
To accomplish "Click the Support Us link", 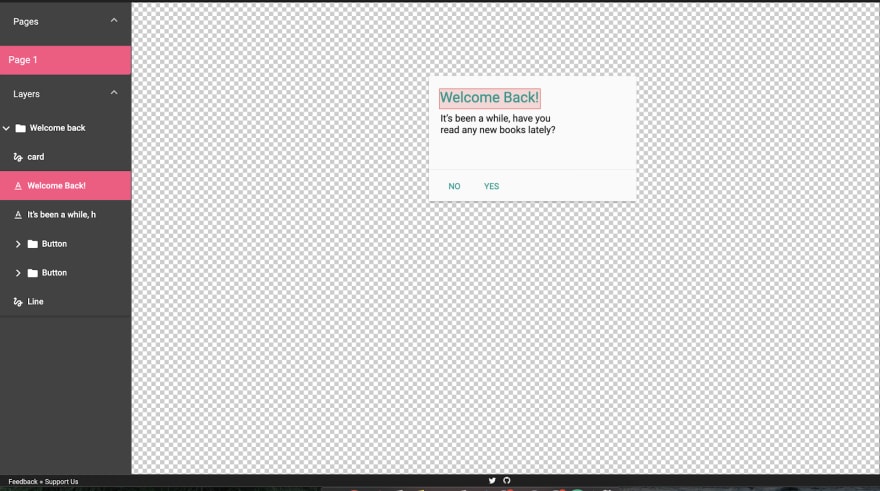I will [x=61, y=481].
